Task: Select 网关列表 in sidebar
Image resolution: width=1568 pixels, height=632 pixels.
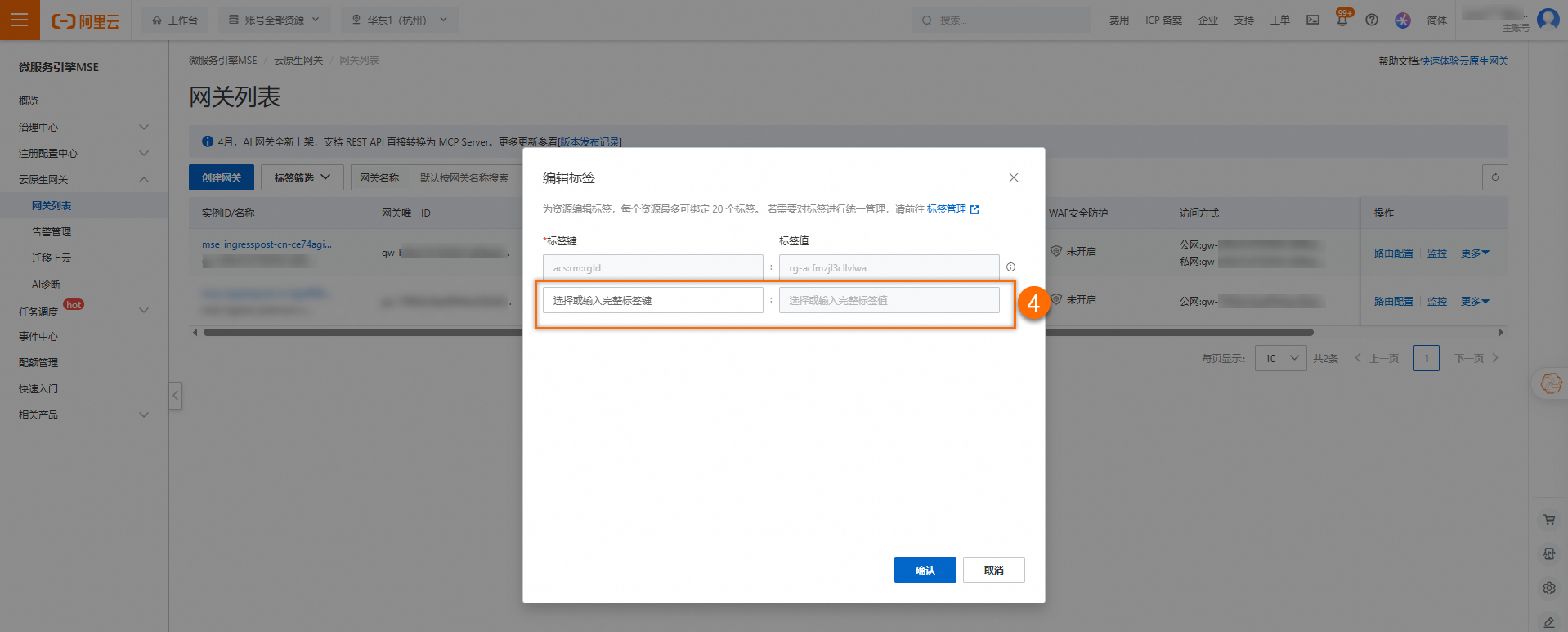Action: tap(52, 205)
